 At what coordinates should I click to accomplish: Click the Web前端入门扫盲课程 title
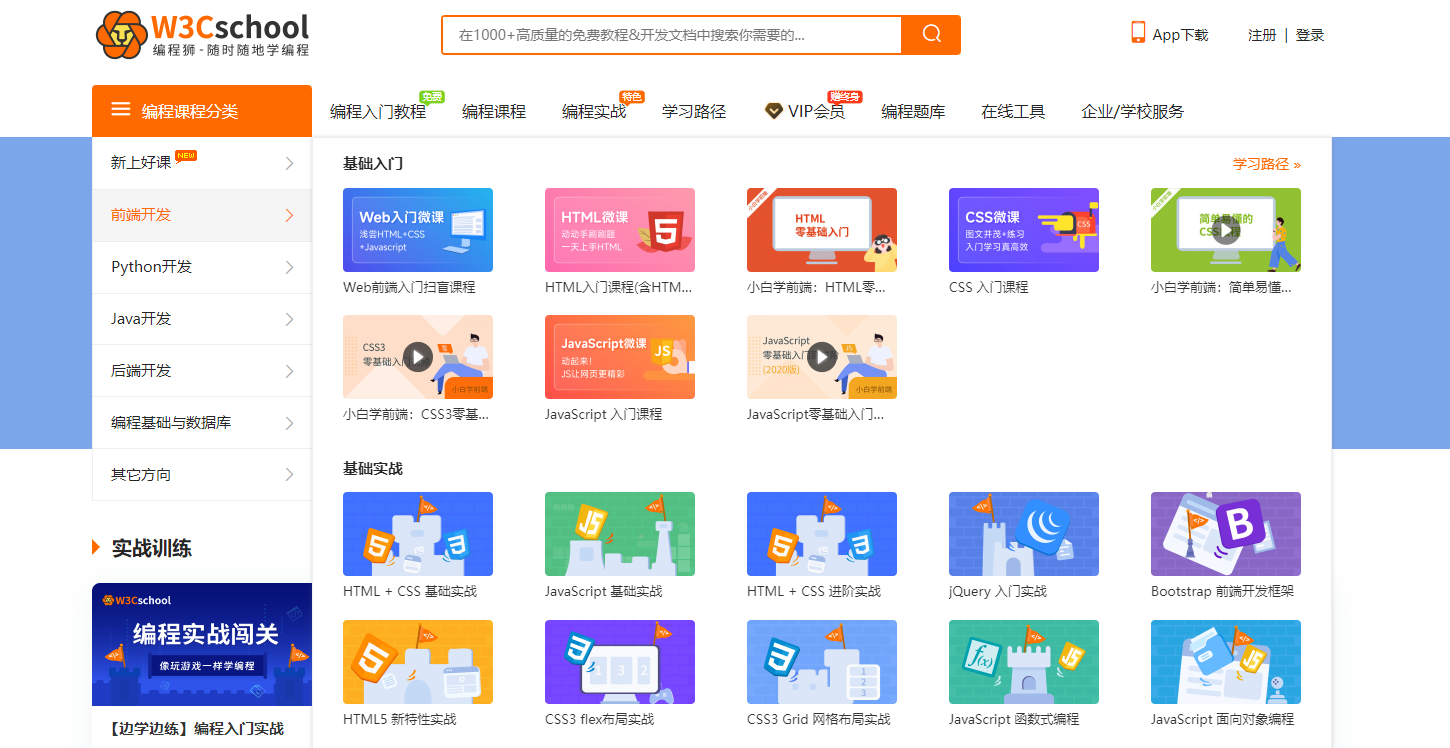[409, 287]
